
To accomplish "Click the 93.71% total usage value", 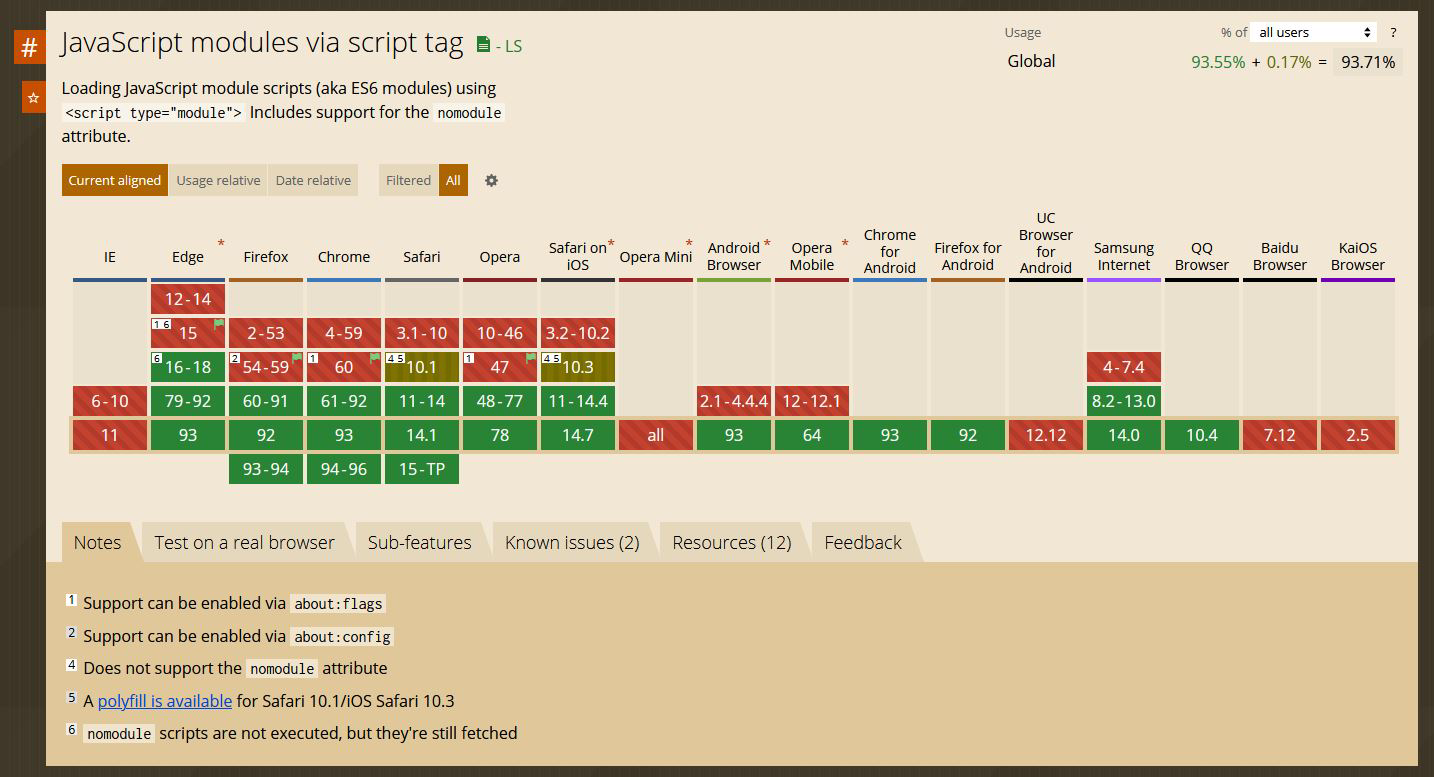I will tap(1368, 62).
